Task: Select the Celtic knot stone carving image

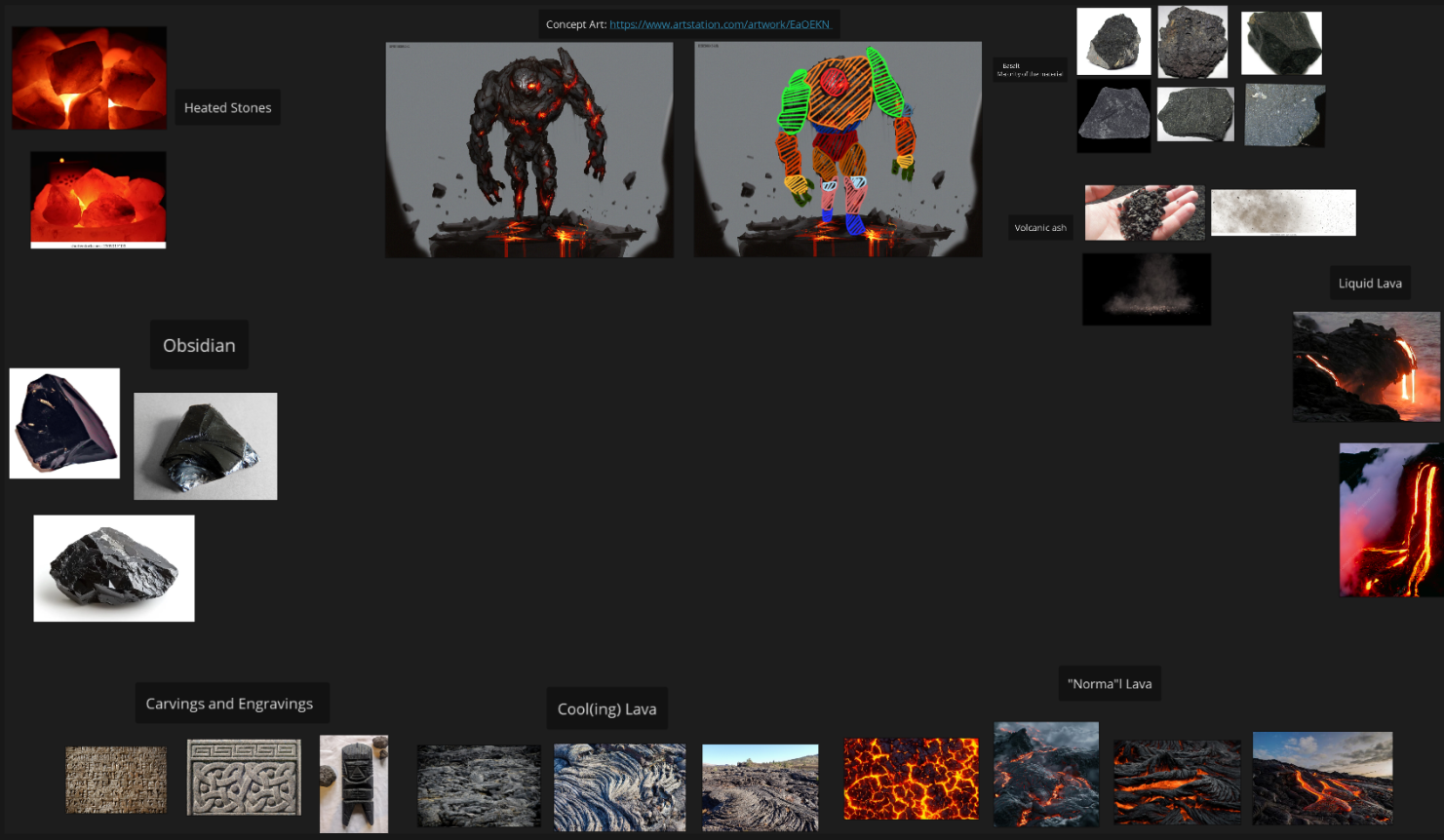Action: click(244, 777)
